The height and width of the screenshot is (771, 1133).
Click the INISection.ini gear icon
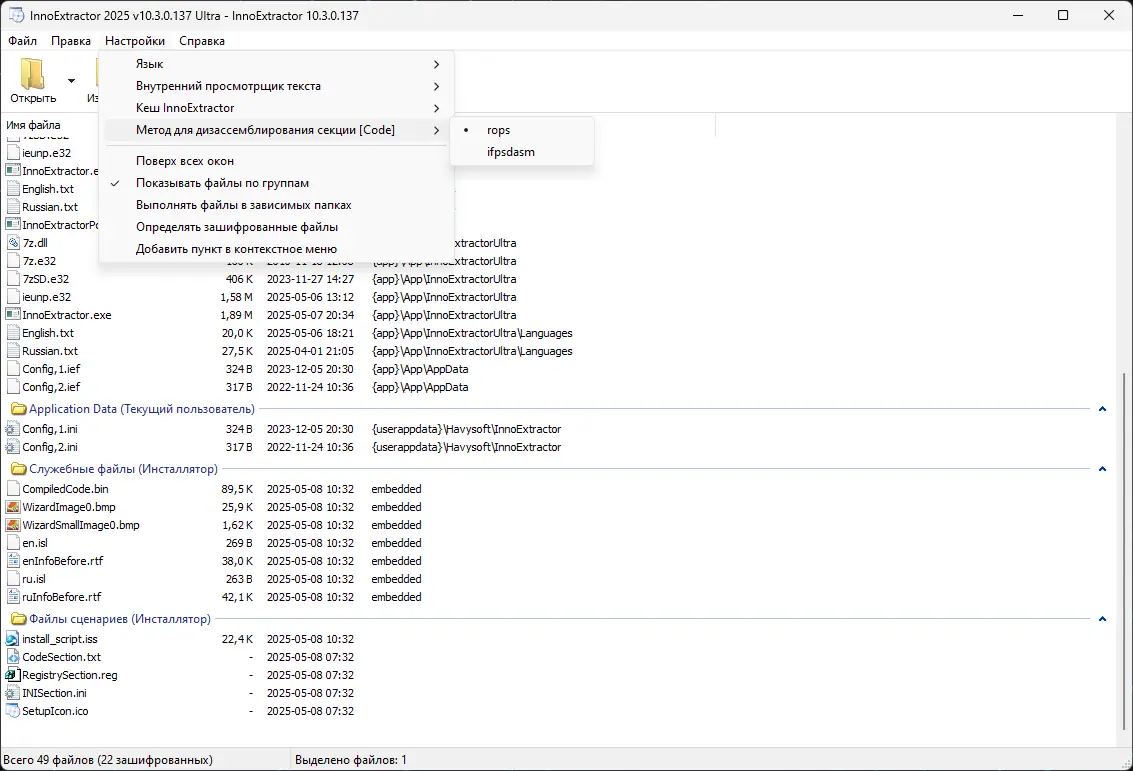coord(12,693)
